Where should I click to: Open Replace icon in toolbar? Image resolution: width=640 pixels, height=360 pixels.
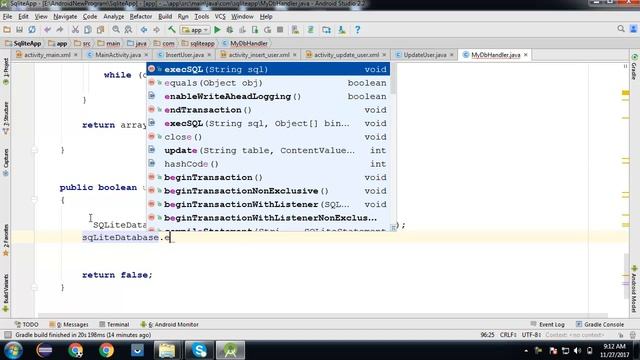click(x=128, y=29)
